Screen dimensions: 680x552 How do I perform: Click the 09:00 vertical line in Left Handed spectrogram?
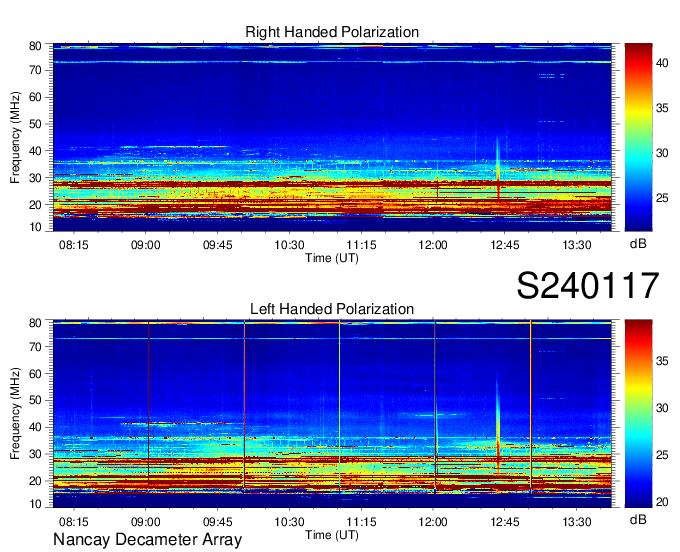click(x=148, y=407)
